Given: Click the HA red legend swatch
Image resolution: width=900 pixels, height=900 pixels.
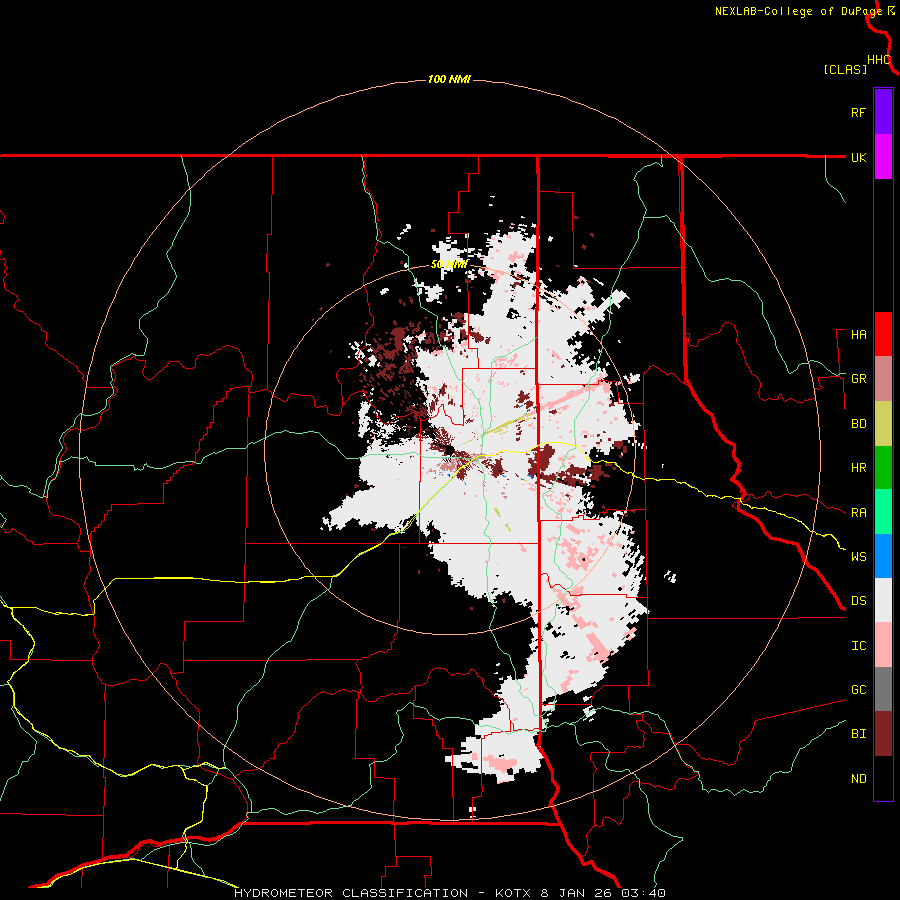Looking at the screenshot, I should point(883,334).
